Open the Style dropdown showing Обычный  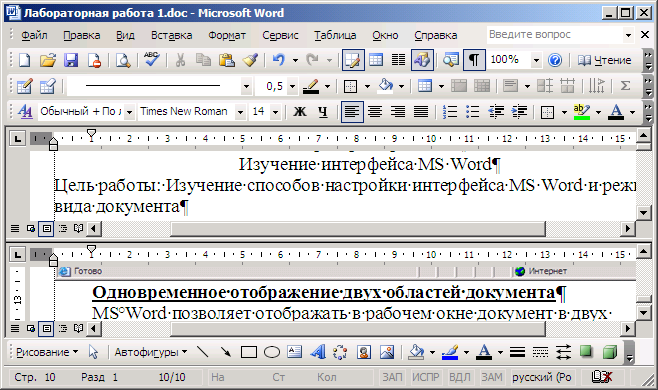coord(130,112)
